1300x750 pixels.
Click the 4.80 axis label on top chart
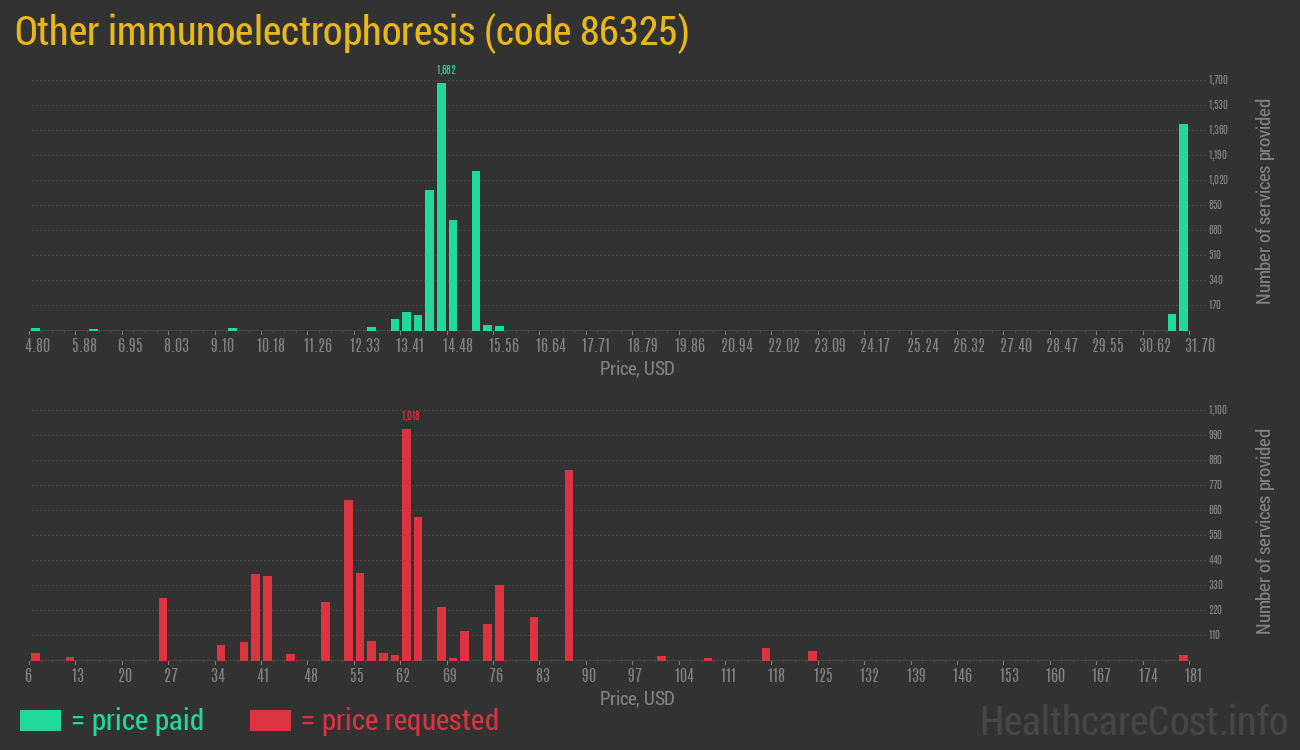tap(37, 344)
